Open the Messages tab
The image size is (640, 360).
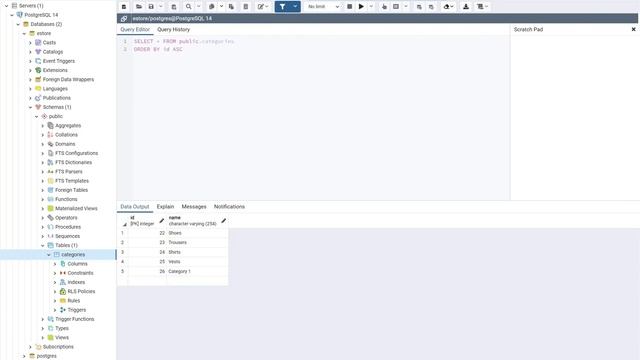coord(194,207)
